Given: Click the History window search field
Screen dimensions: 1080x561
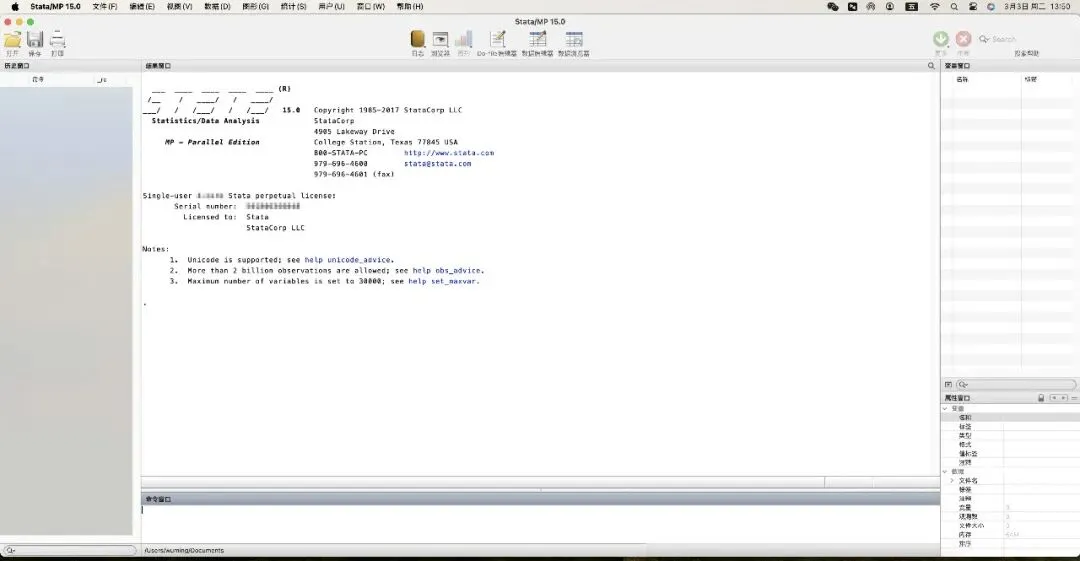Looking at the screenshot, I should tap(69, 550).
